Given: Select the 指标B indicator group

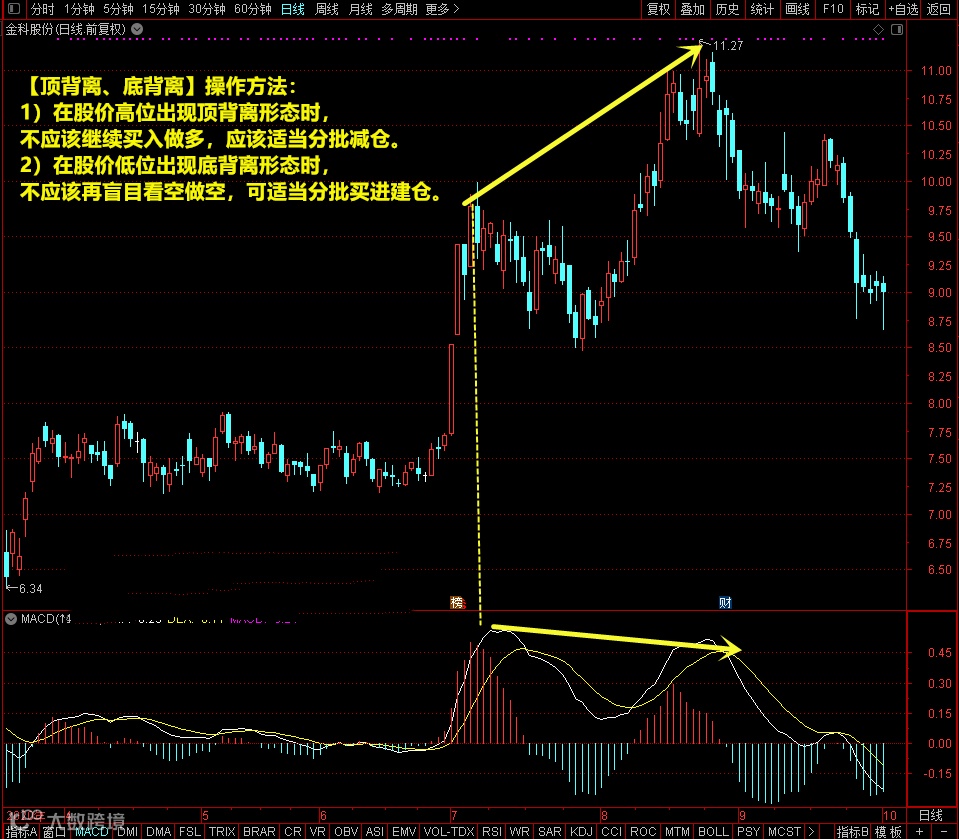Looking at the screenshot, I should [853, 832].
